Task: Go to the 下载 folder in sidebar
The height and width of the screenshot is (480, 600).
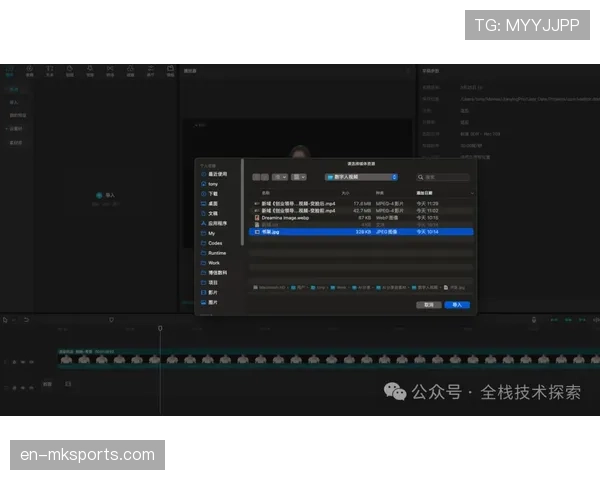Action: click(x=213, y=194)
